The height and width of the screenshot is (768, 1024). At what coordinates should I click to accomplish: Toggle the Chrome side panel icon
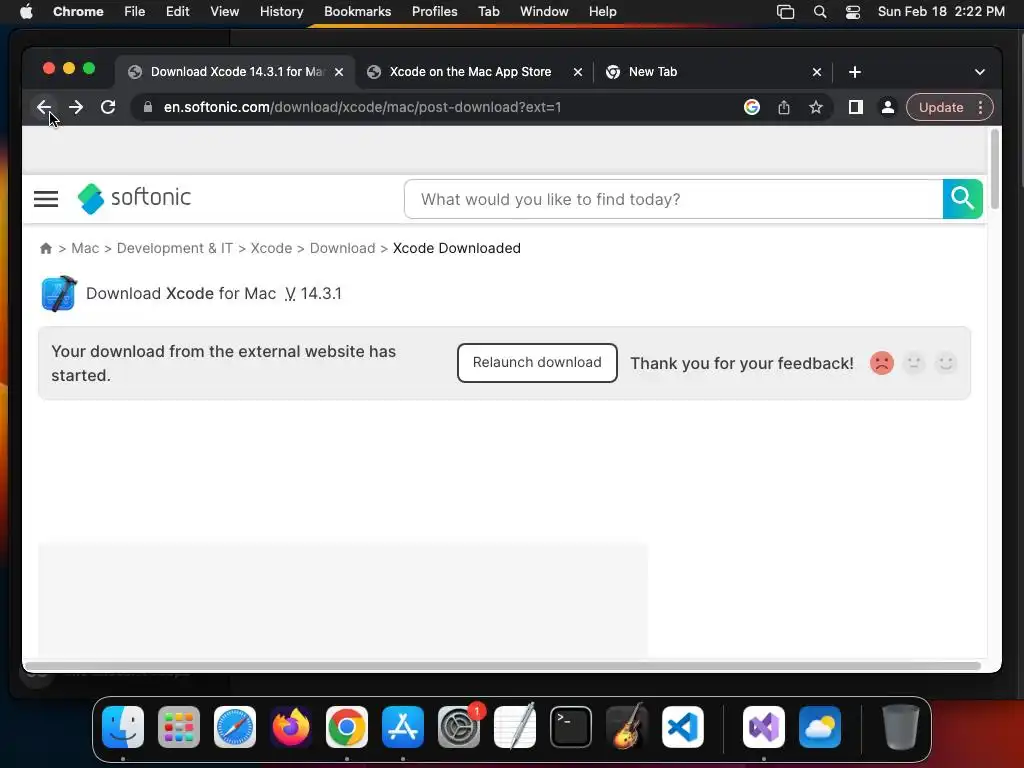click(x=856, y=107)
